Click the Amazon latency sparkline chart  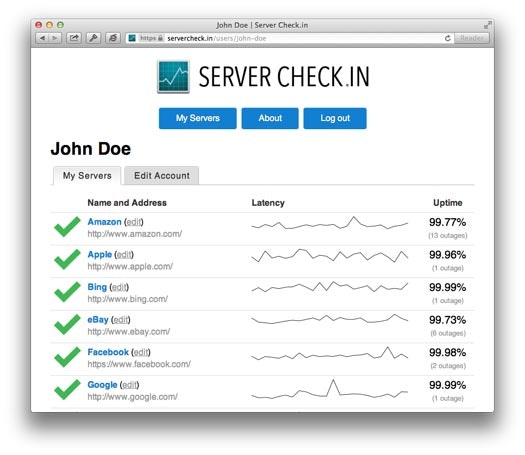(329, 223)
